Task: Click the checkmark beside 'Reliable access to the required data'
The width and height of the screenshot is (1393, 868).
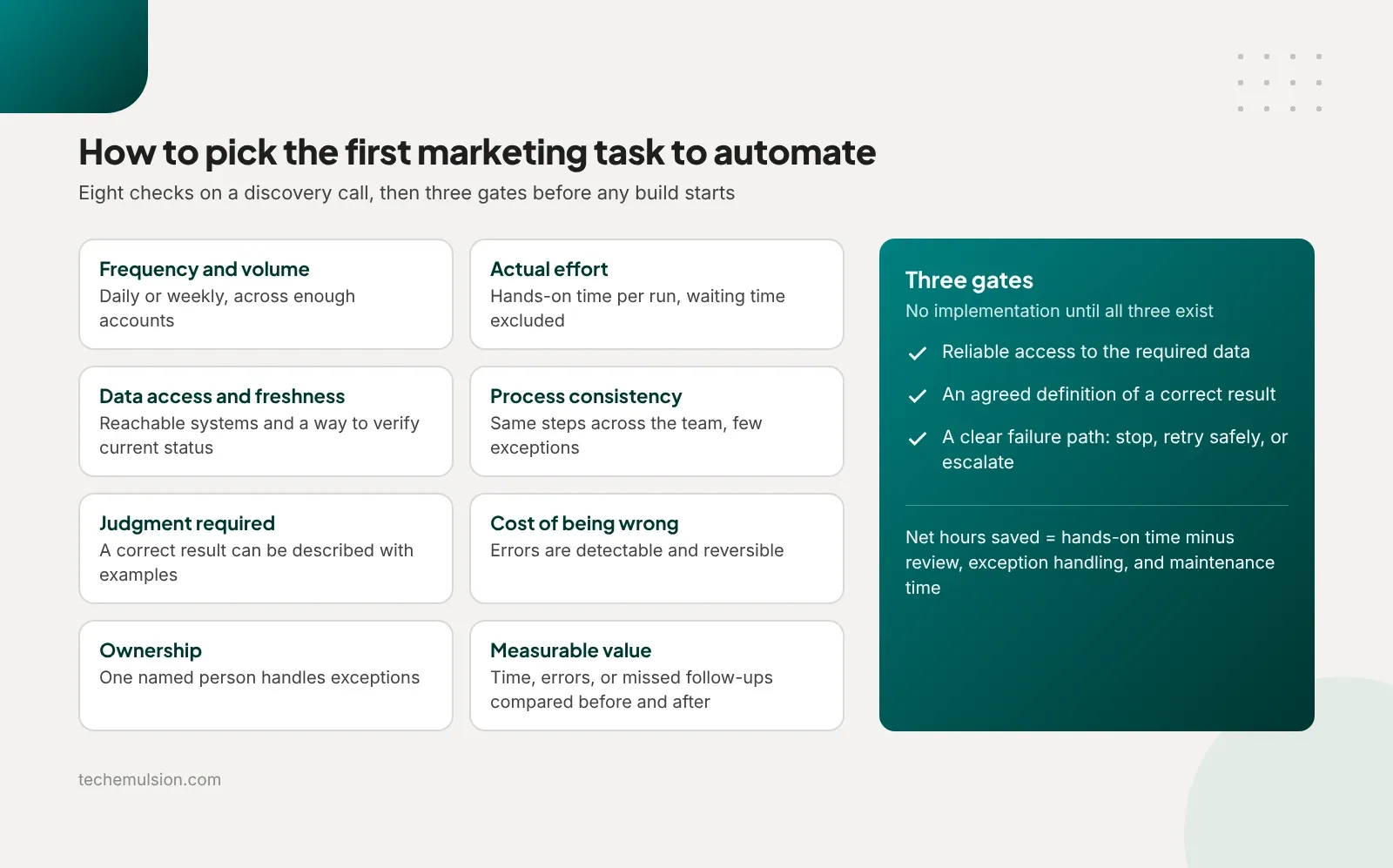Action: click(917, 353)
